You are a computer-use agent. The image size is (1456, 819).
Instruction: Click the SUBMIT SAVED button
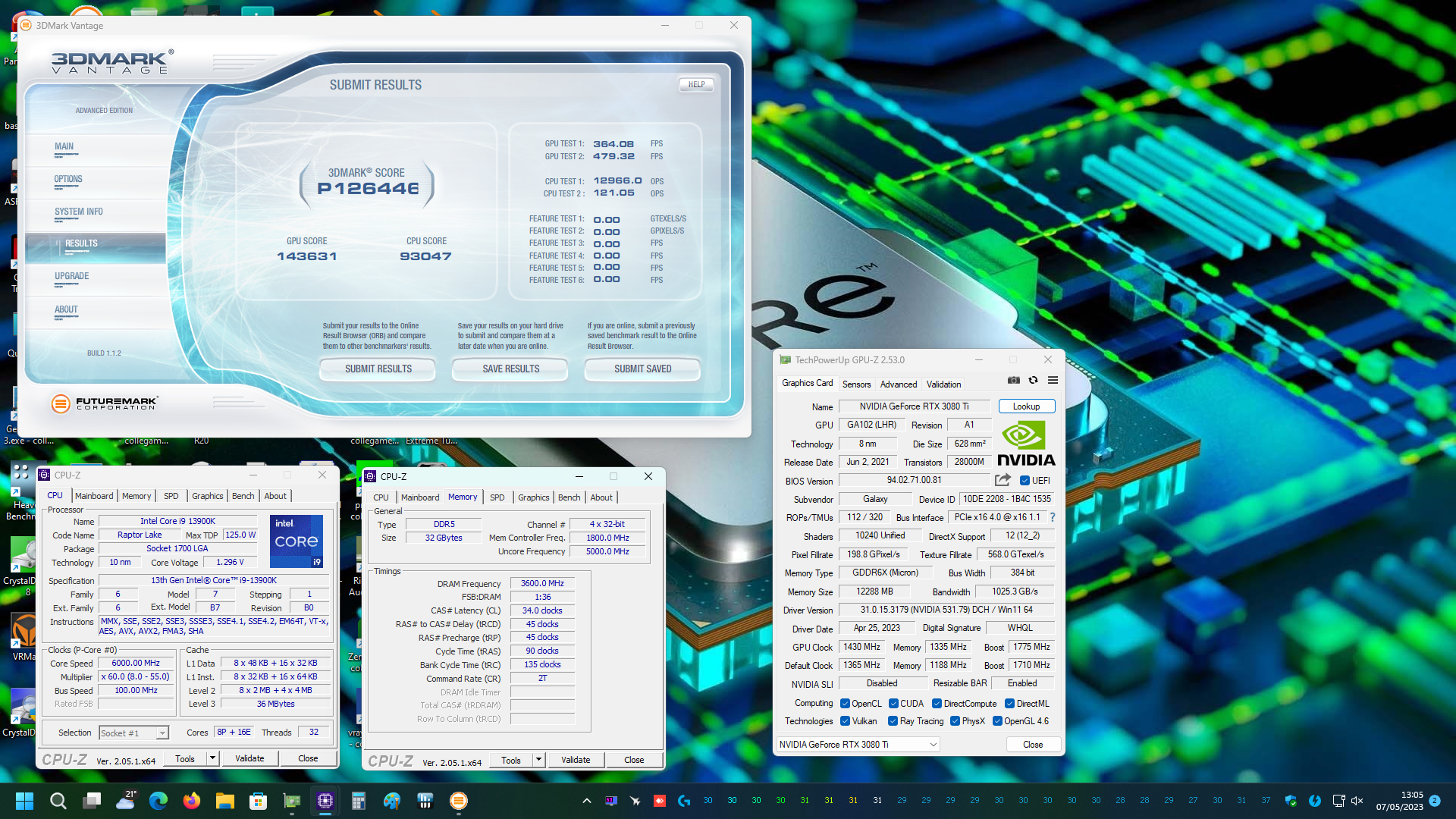point(642,369)
